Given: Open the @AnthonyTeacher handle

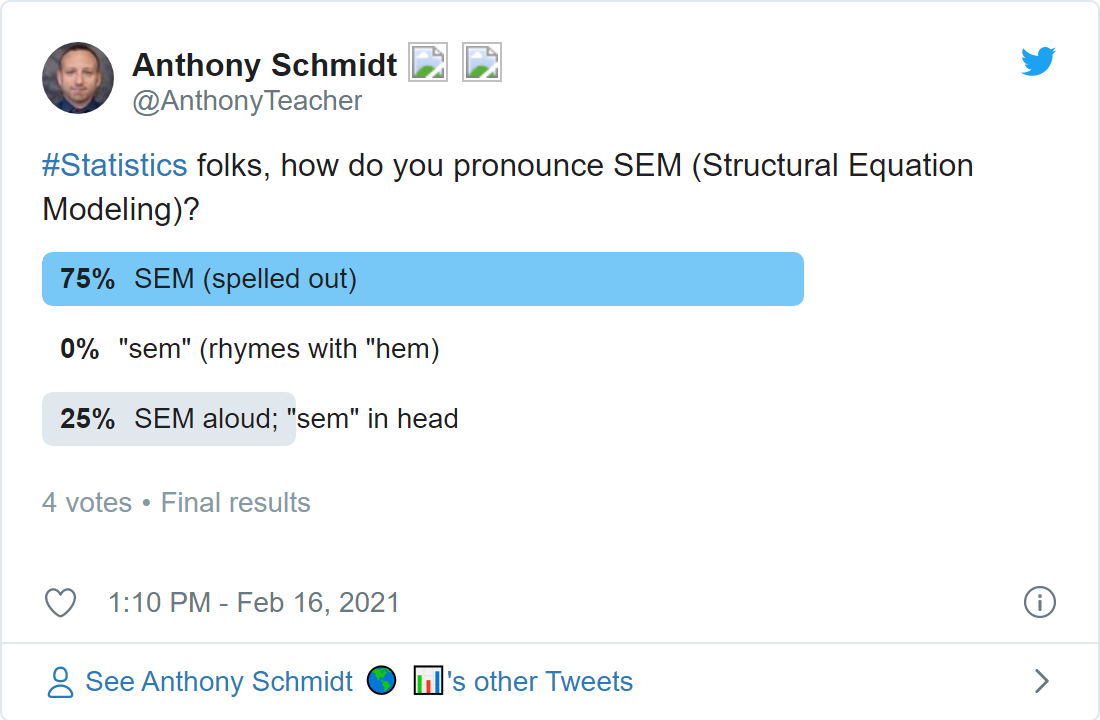Looking at the screenshot, I should (x=247, y=101).
